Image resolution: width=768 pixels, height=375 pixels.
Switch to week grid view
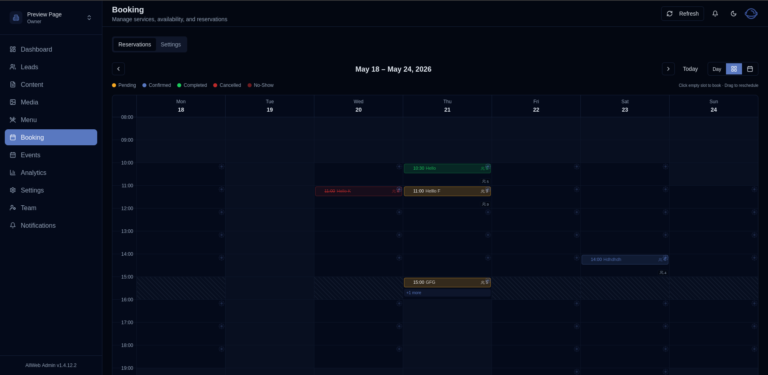[x=734, y=69]
